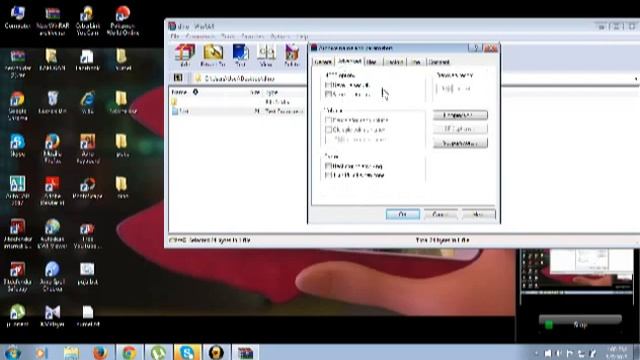Select the Mozilla Firefox desktop shortcut

pos(52,149)
